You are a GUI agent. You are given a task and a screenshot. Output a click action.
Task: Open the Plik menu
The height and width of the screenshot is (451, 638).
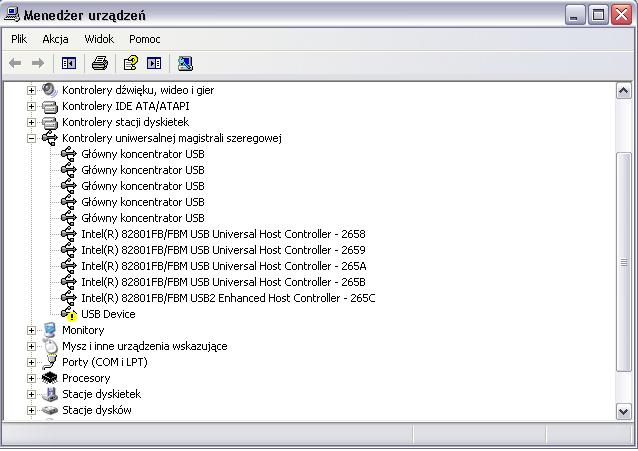(x=19, y=39)
